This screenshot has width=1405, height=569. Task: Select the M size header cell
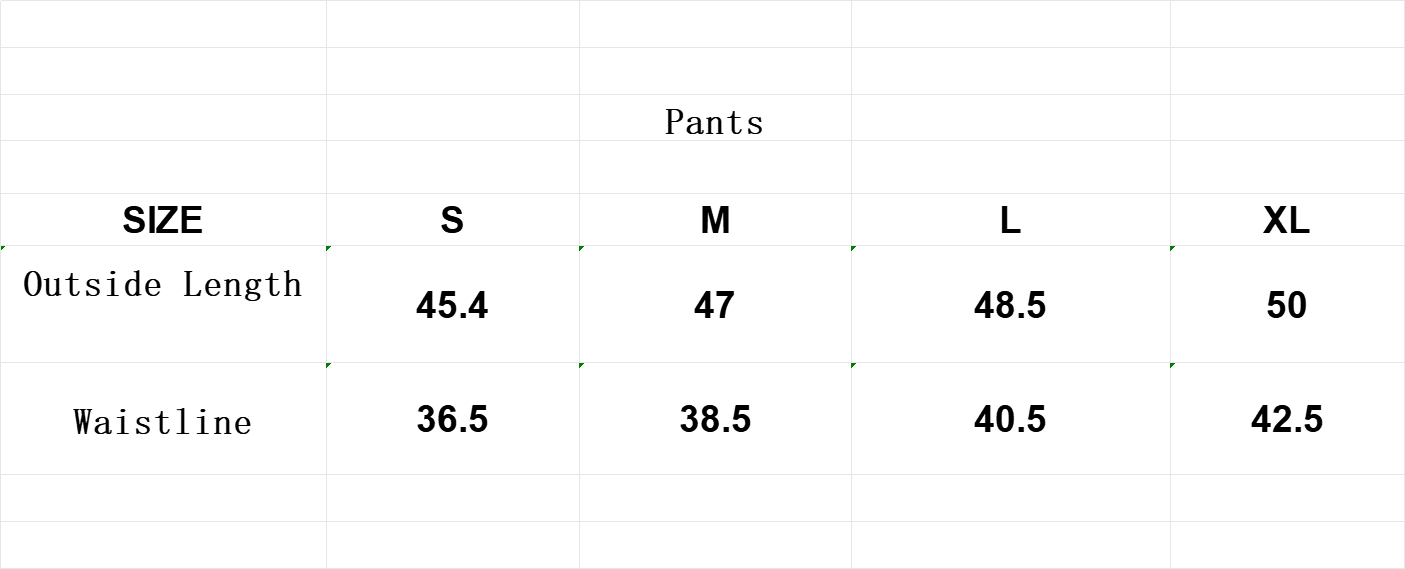(715, 219)
